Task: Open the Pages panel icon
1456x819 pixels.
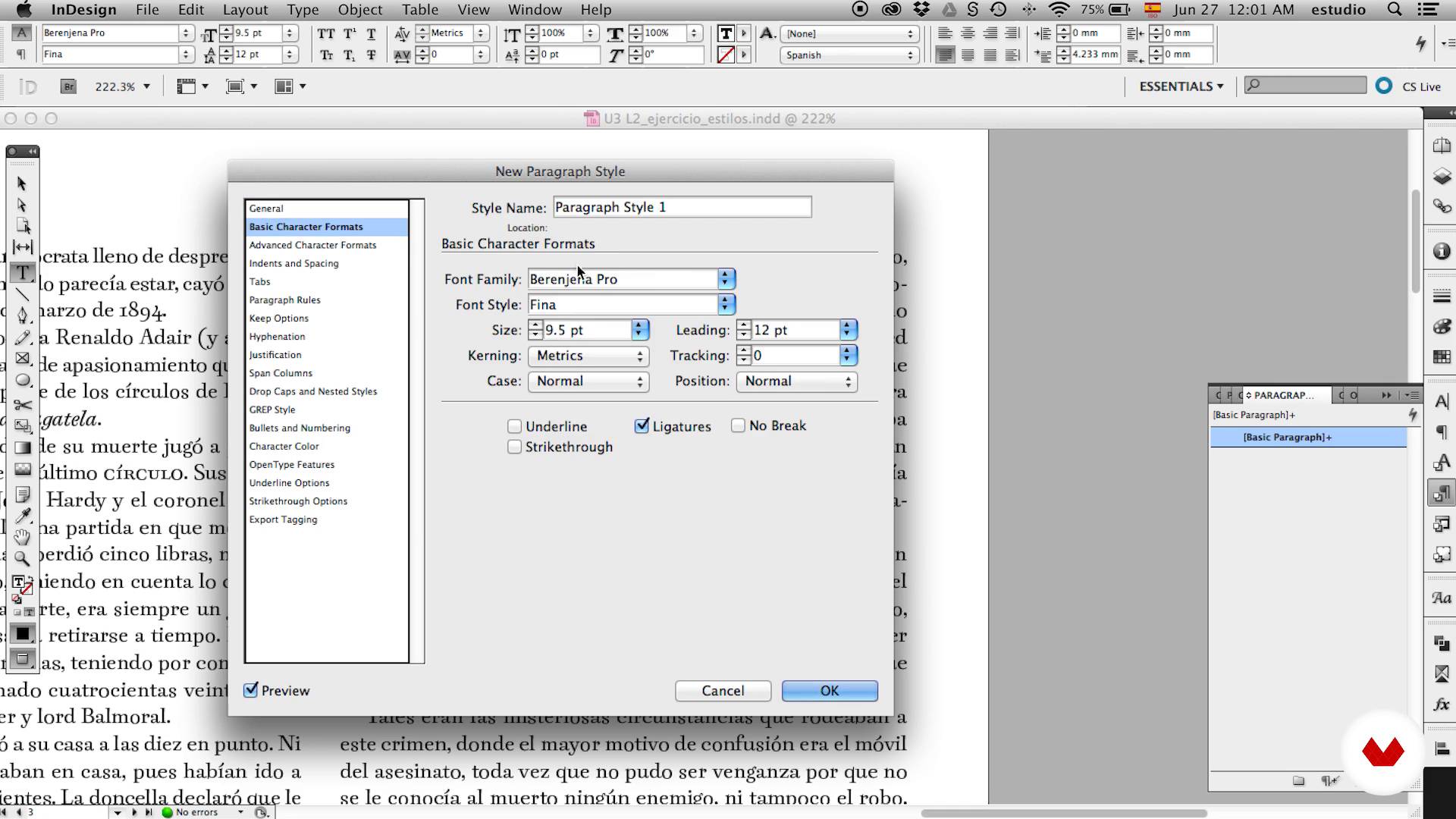Action: [1442, 146]
